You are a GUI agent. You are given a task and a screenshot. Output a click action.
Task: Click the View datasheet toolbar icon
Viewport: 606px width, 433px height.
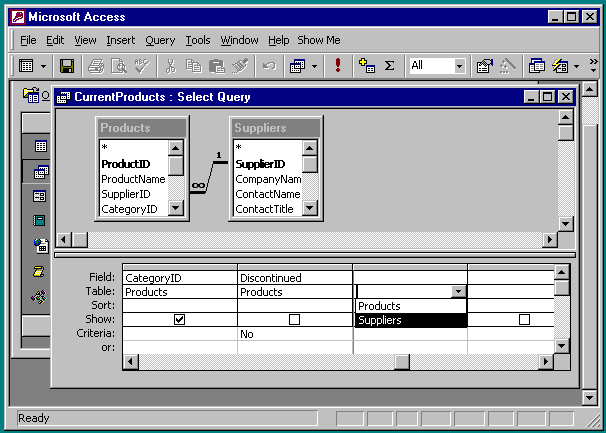26,66
